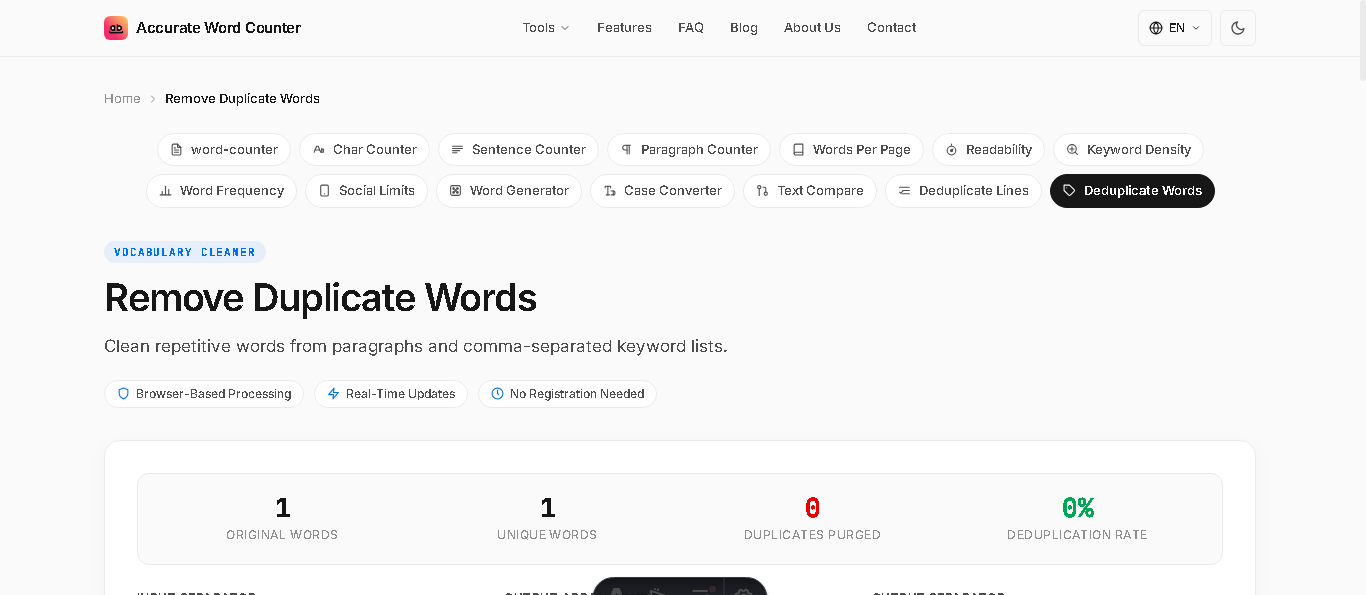
Task: Open the Word Generator tool
Action: 509,190
